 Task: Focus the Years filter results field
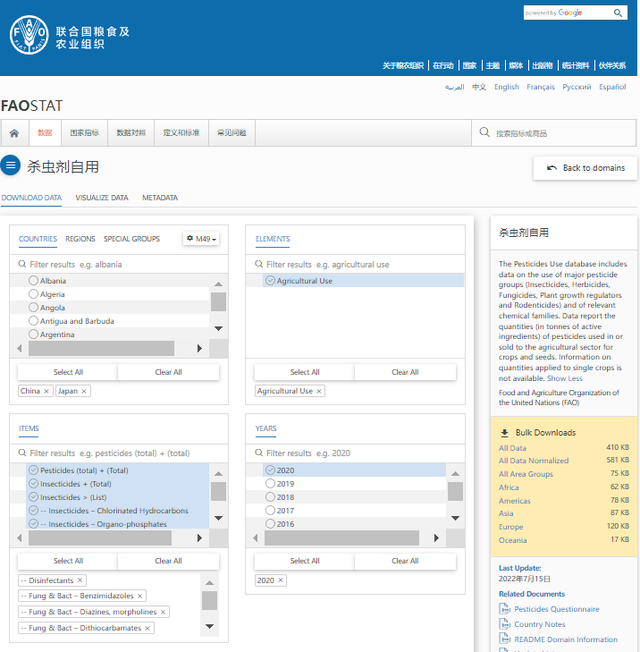[x=356, y=453]
